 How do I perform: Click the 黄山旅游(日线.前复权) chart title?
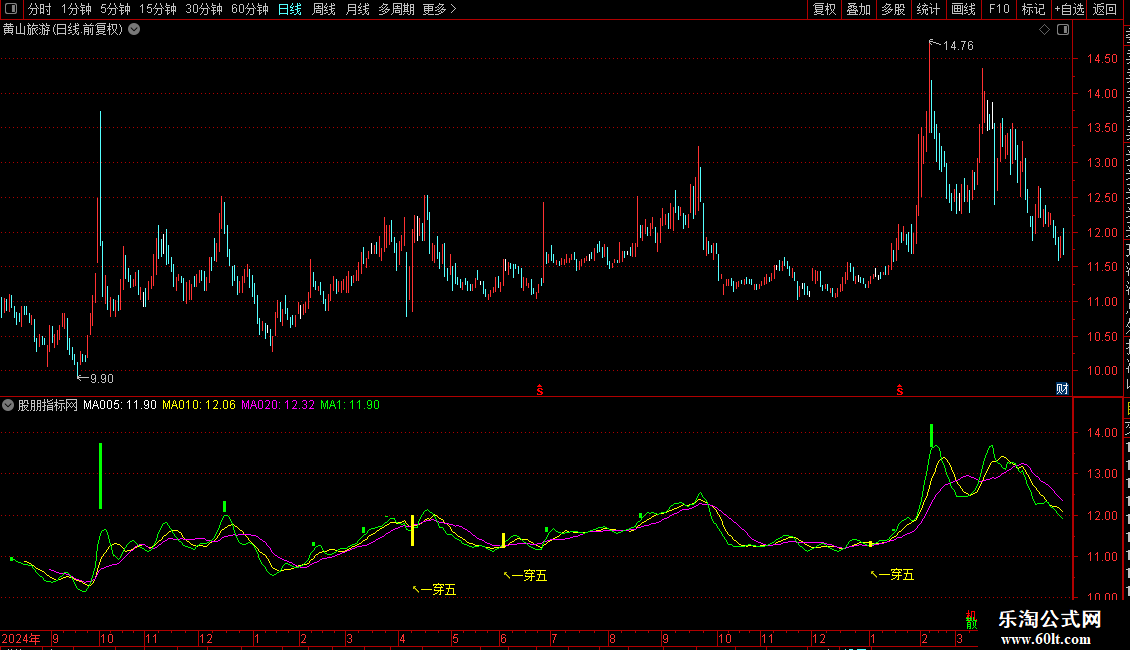(x=63, y=30)
